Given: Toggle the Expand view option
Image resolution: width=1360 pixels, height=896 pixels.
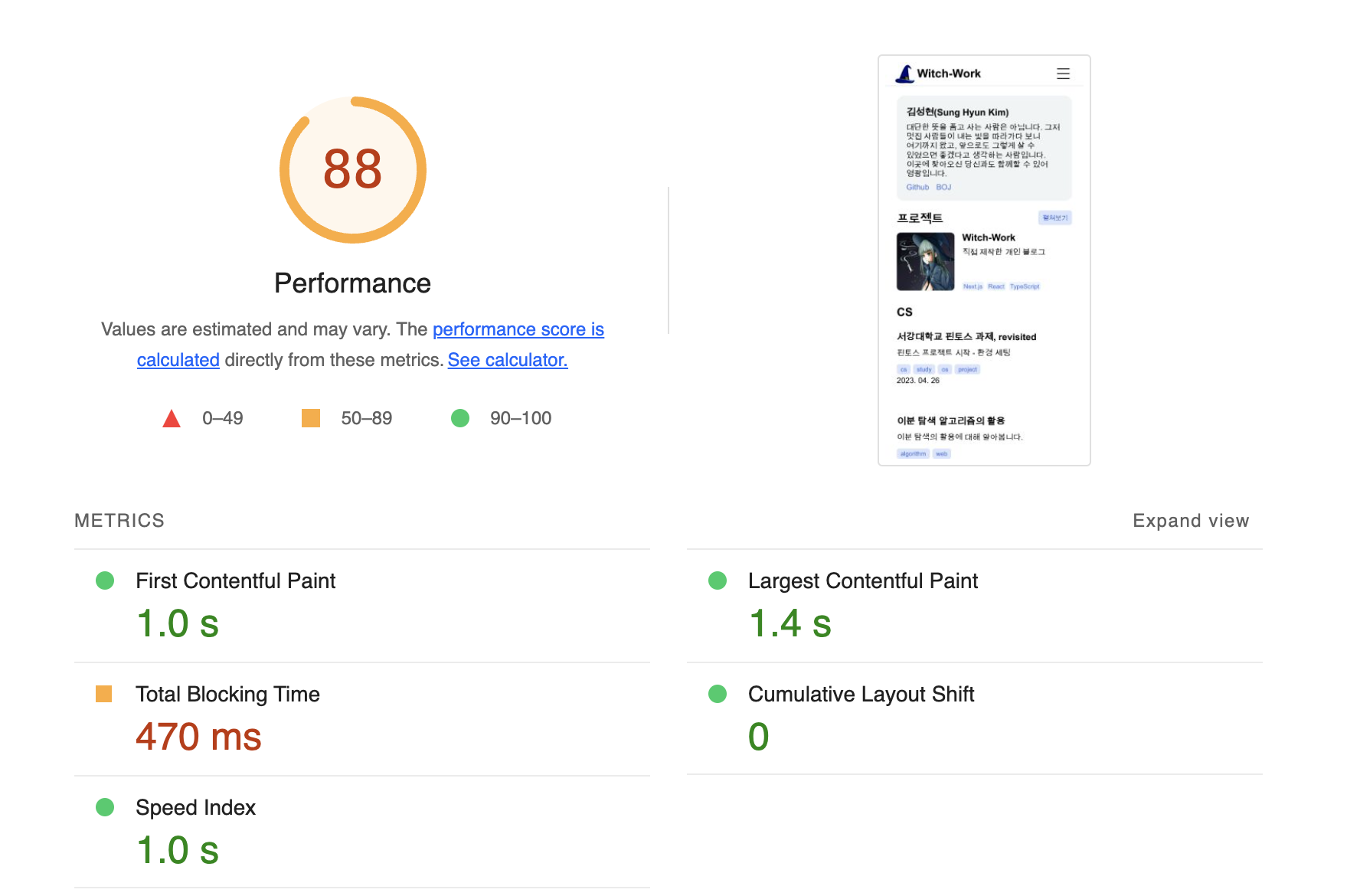Looking at the screenshot, I should tap(1191, 521).
